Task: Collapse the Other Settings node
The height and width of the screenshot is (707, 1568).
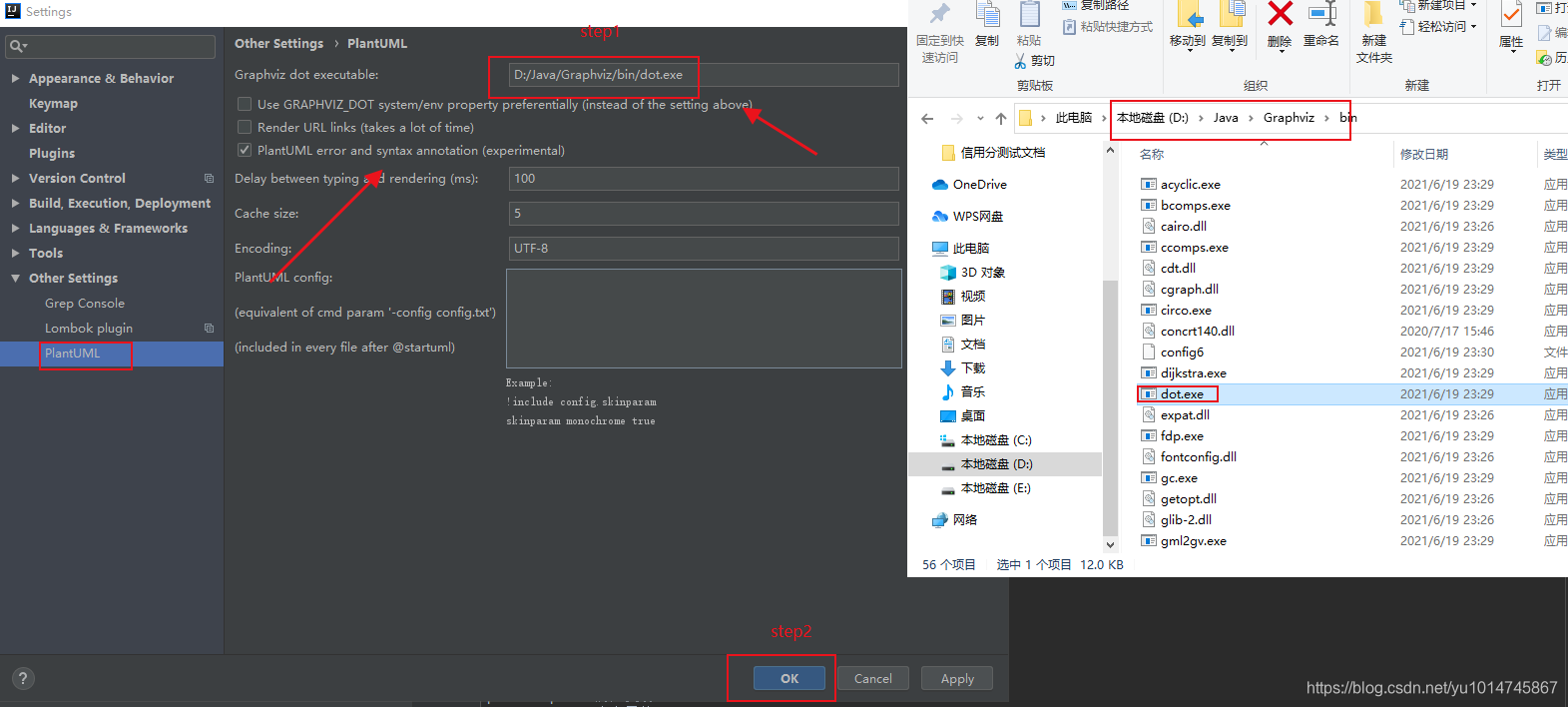Action: 15,278
